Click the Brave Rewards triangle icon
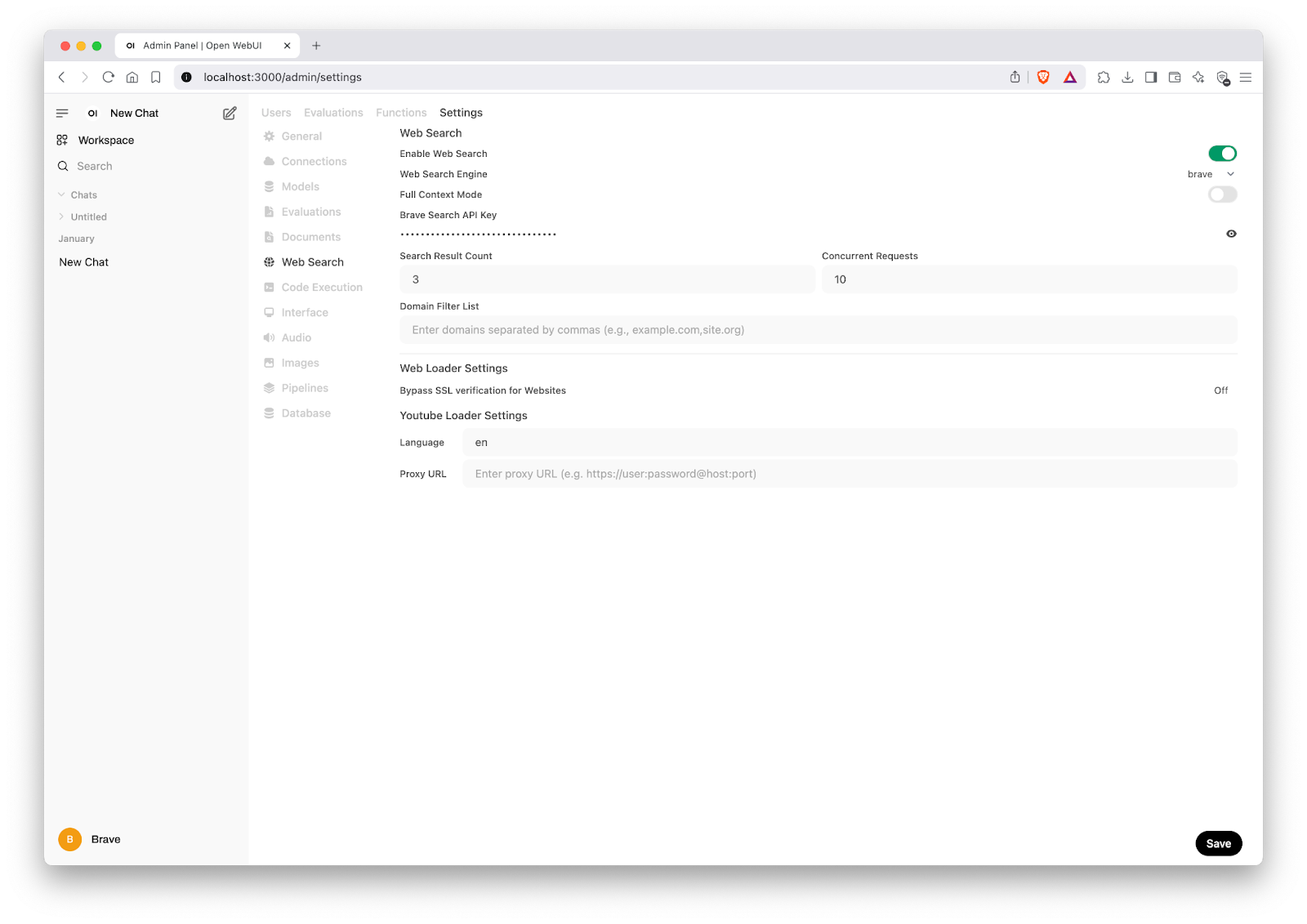The image size is (1307, 924). coord(1070,77)
